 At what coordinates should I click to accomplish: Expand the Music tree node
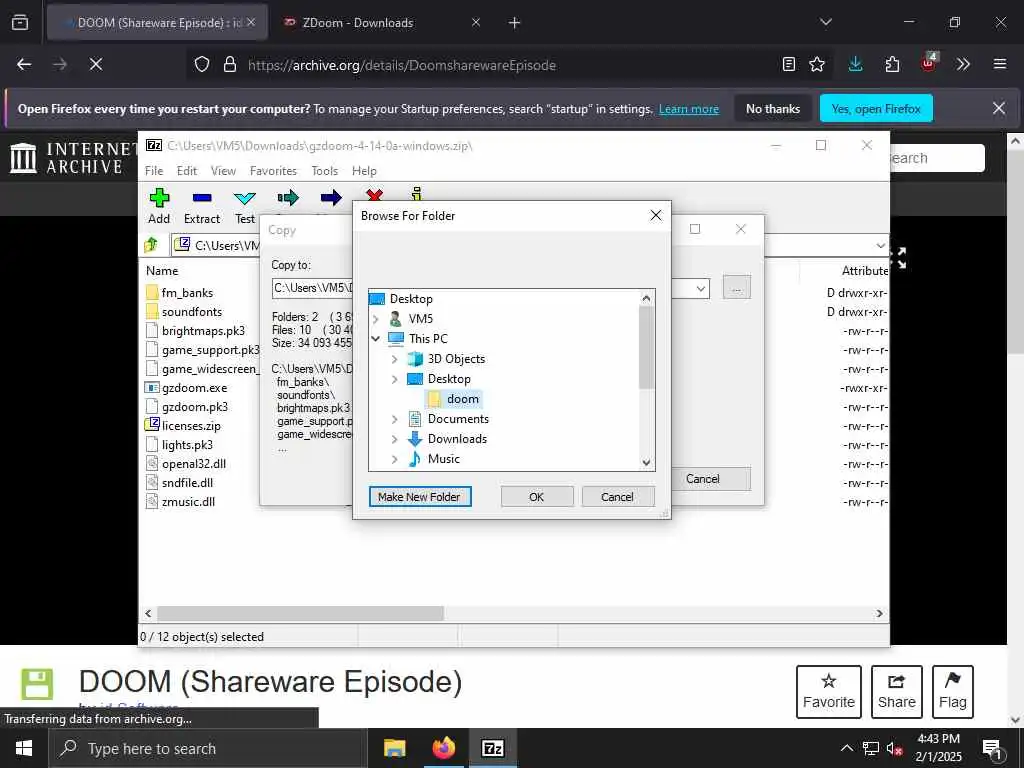394,459
